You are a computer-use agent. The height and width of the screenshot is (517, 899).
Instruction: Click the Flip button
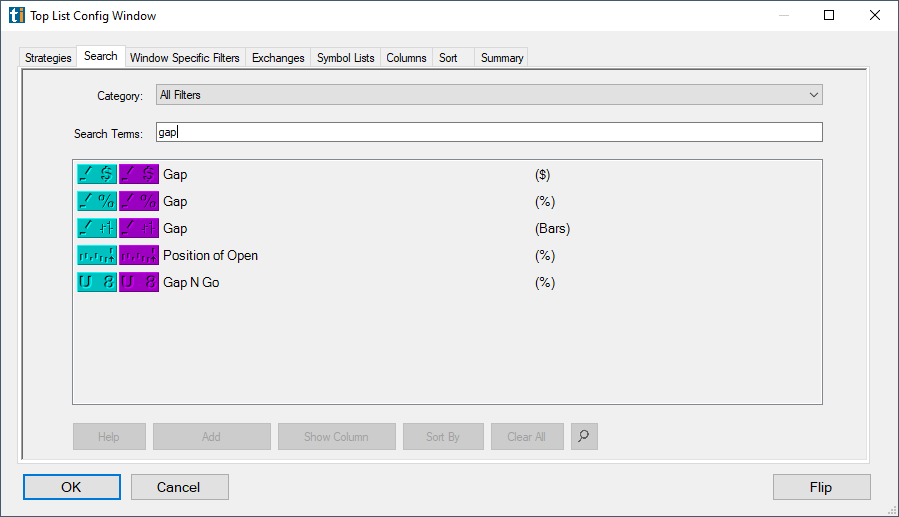coord(822,487)
